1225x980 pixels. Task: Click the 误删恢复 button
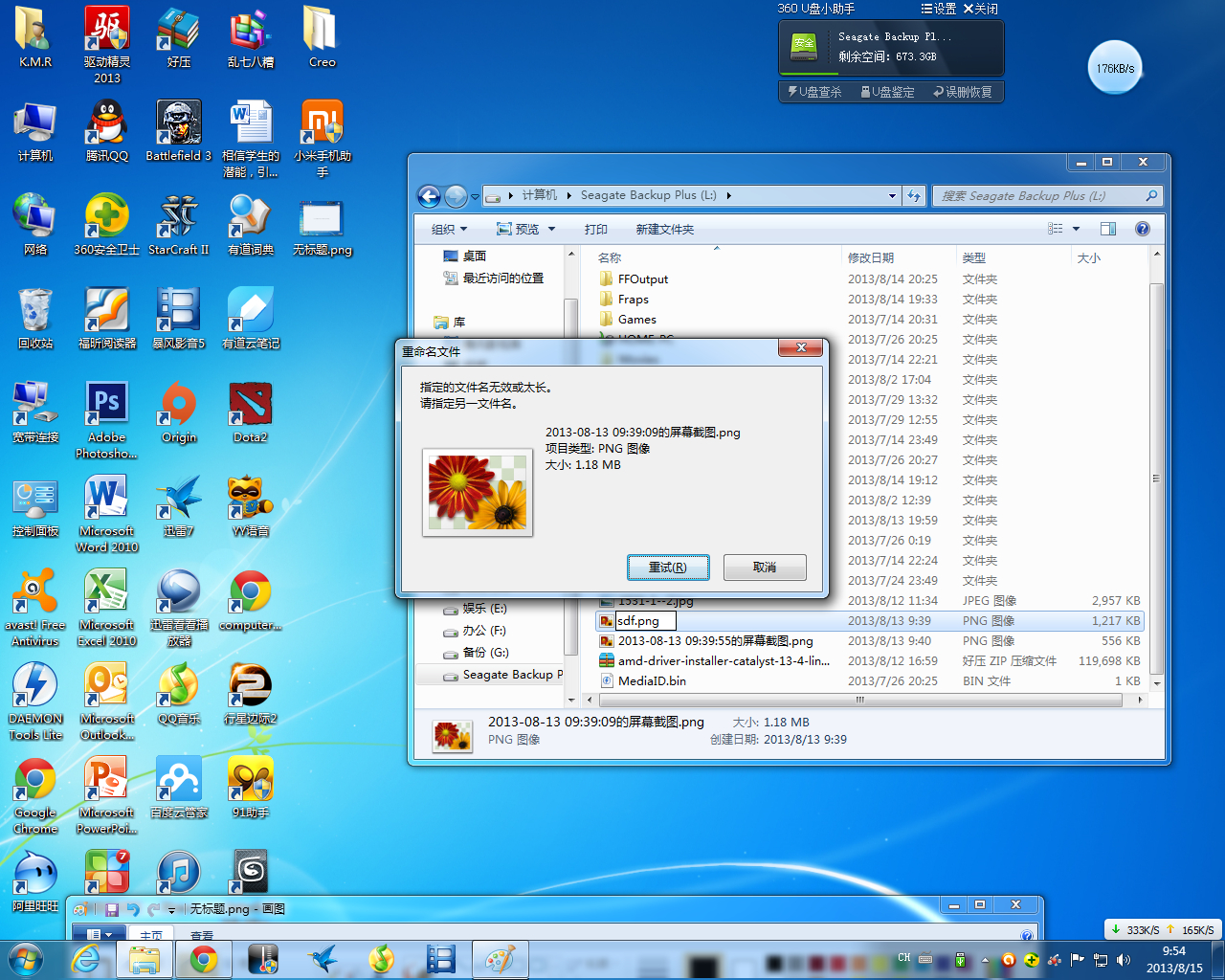pyautogui.click(x=964, y=92)
